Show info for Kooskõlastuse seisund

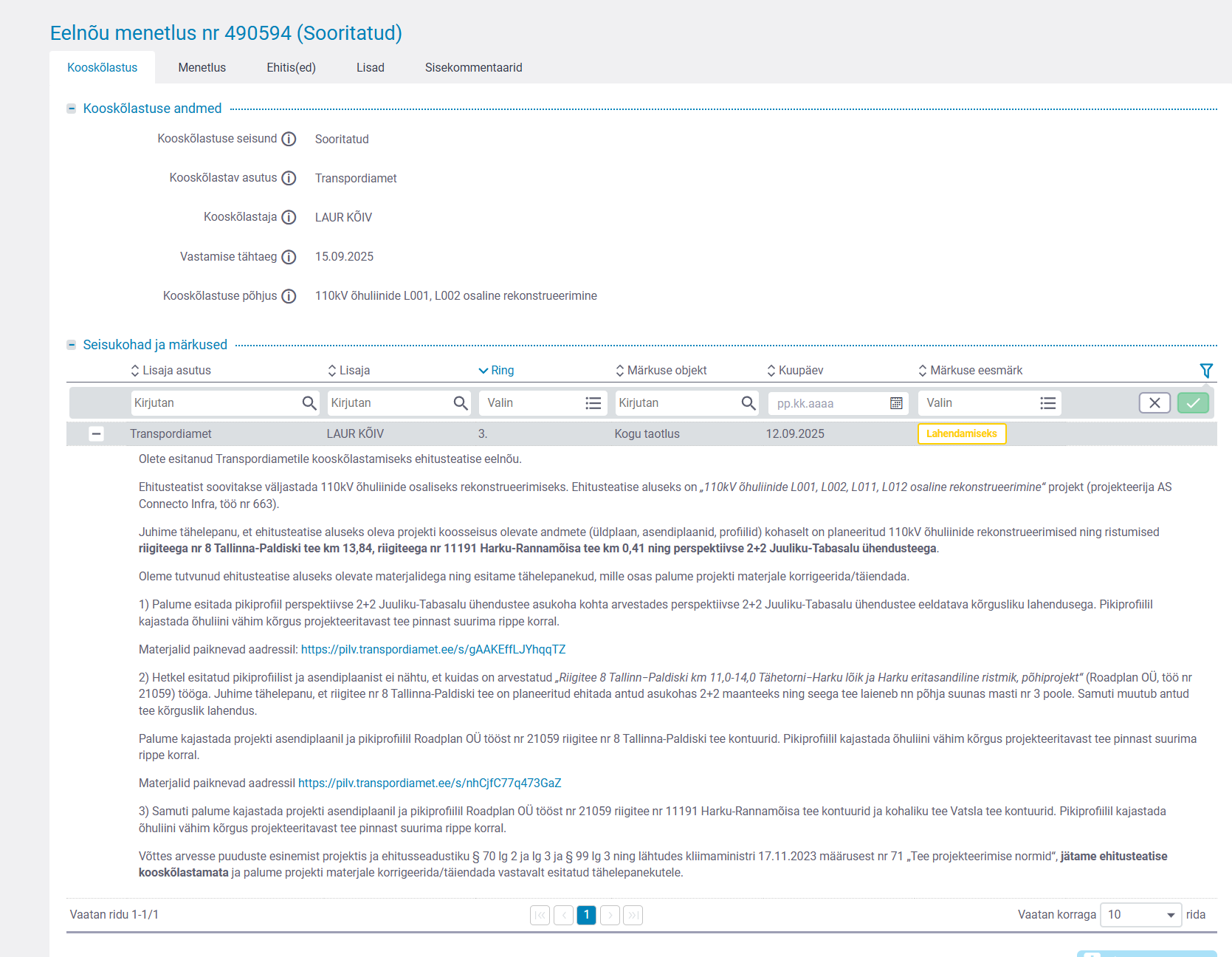(x=289, y=139)
